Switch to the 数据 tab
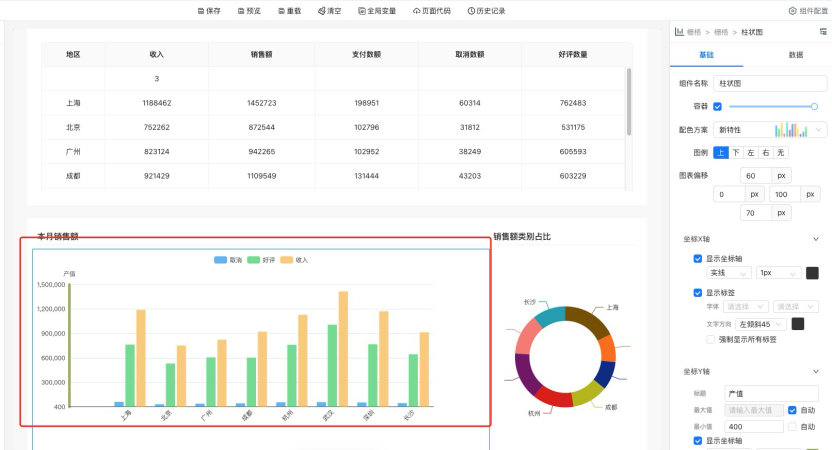Screen dimensions: 832x450 click(x=795, y=55)
